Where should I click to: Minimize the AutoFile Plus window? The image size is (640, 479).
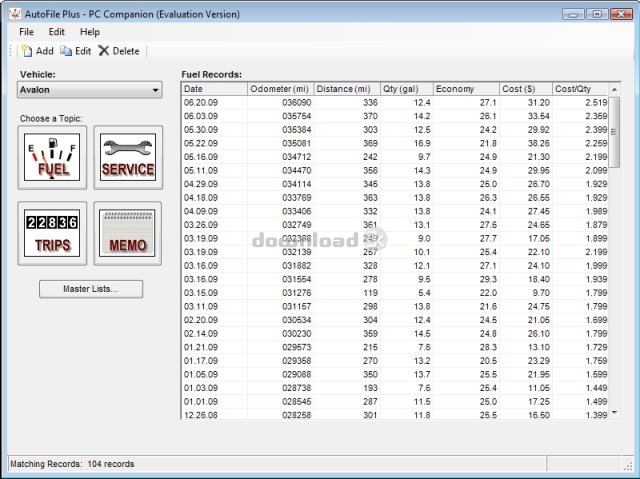tap(573, 14)
